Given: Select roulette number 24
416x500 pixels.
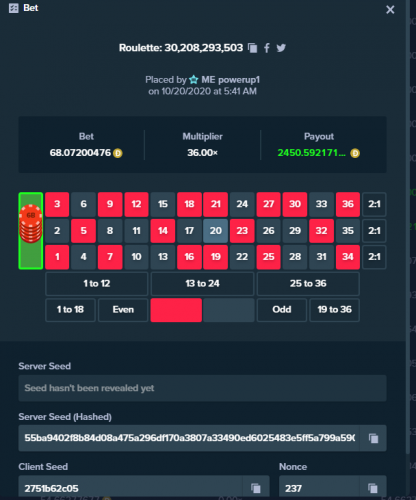Looking at the screenshot, I should tap(242, 204).
